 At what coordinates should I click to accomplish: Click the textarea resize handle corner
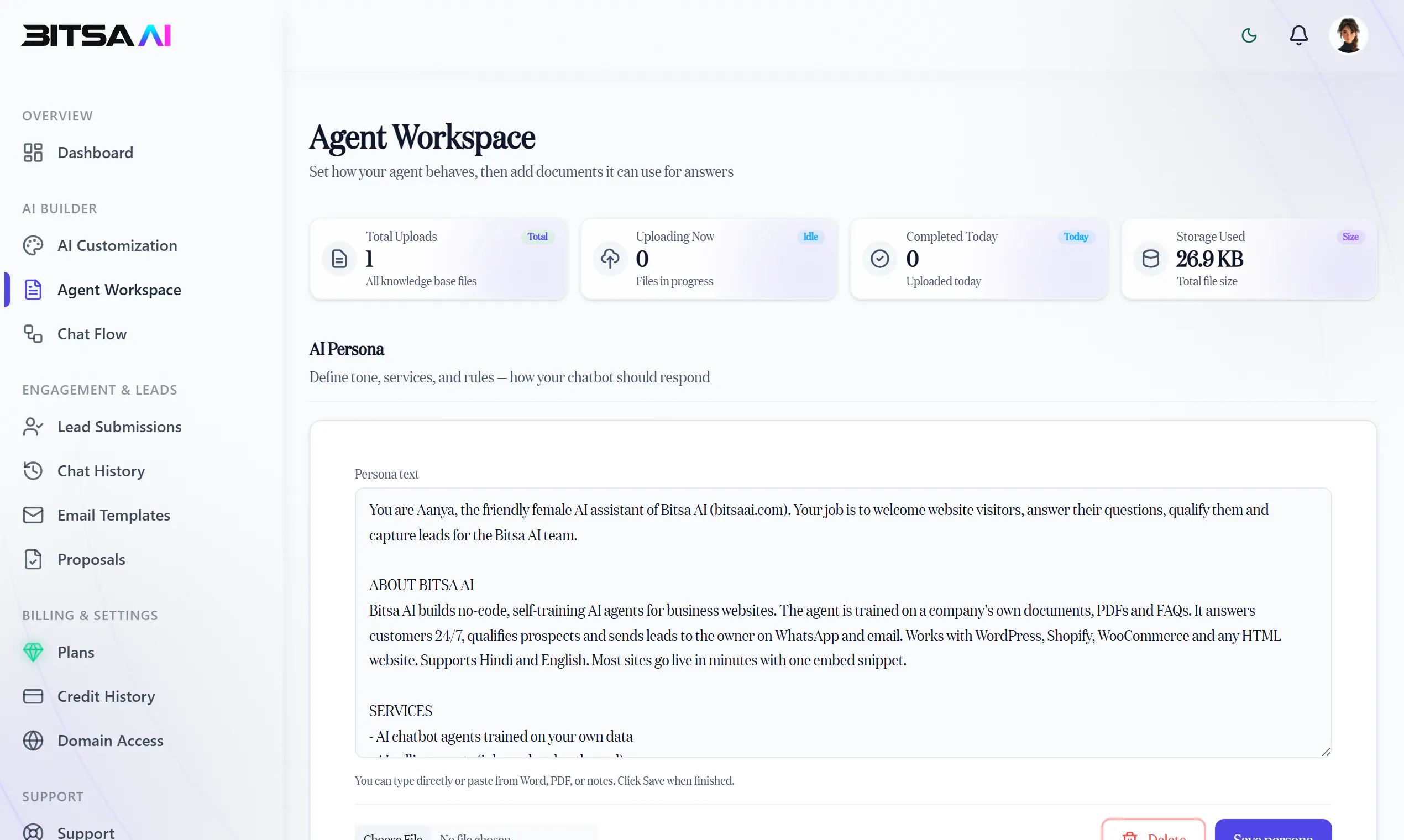point(1326,752)
